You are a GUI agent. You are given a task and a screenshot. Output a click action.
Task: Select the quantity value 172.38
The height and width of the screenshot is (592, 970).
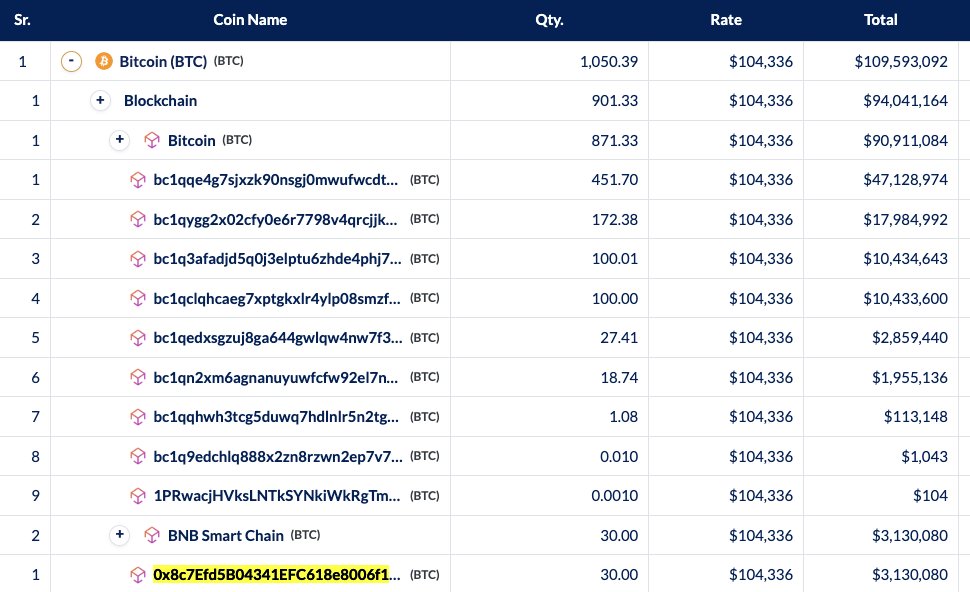pyautogui.click(x=614, y=220)
